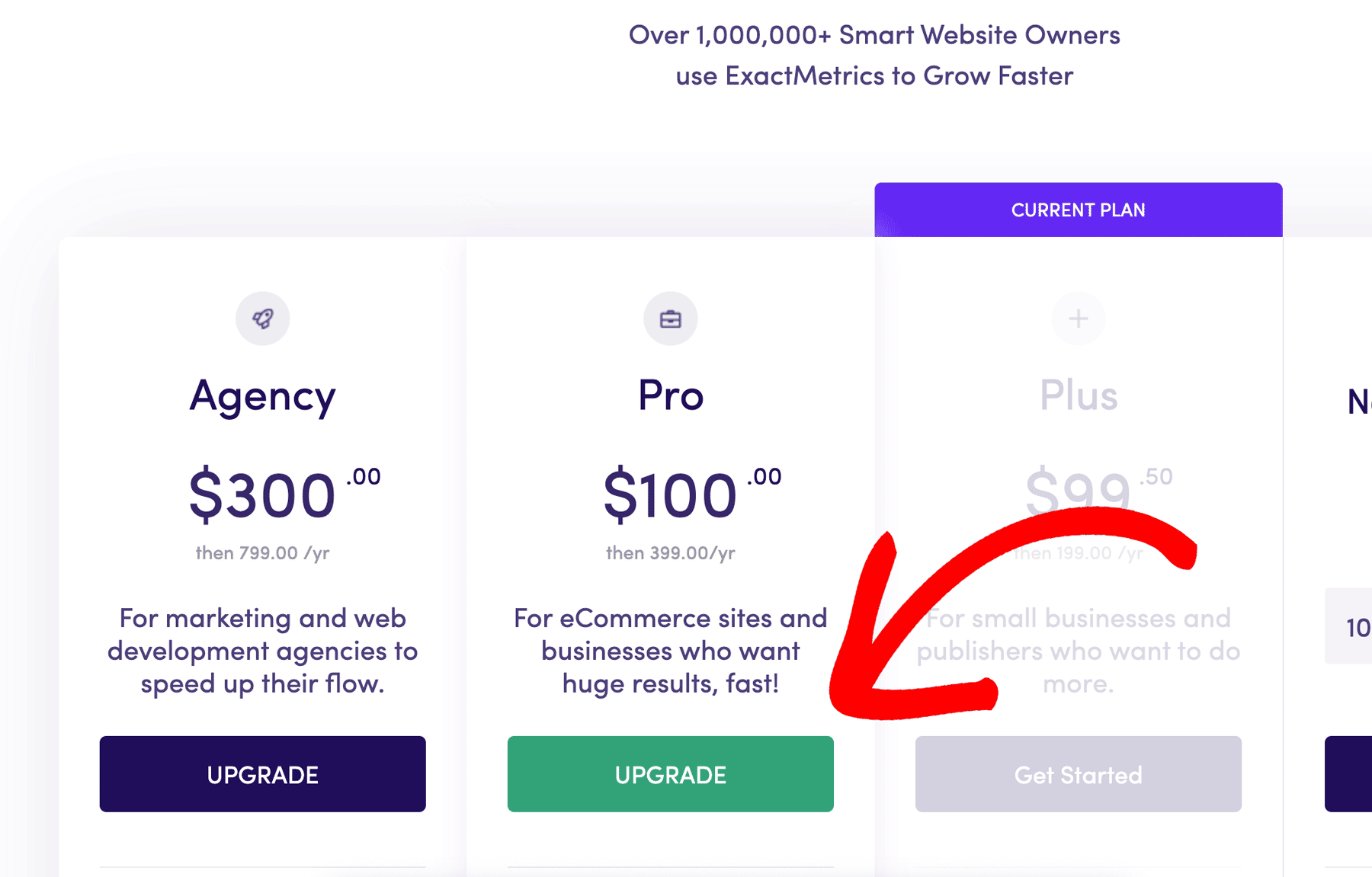Click the Agency plan description text
Viewport: 1372px width, 877px height.
(x=262, y=651)
